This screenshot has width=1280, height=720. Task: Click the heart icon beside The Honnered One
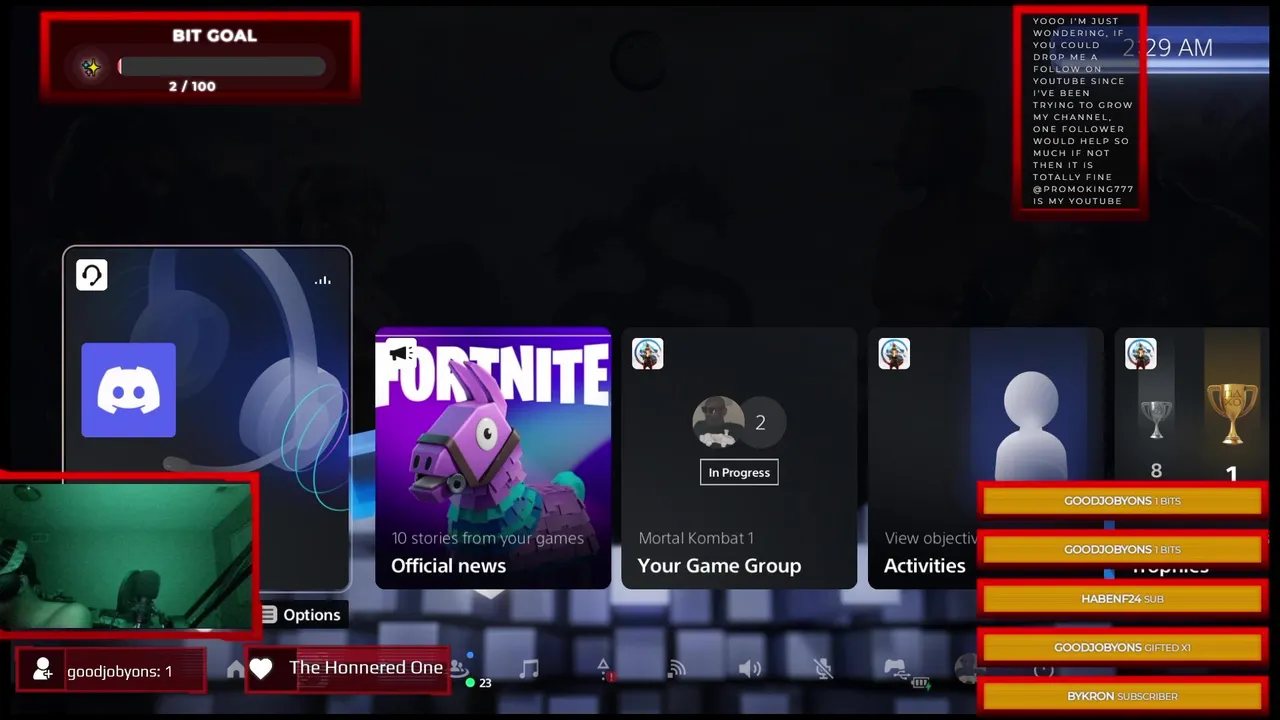261,668
